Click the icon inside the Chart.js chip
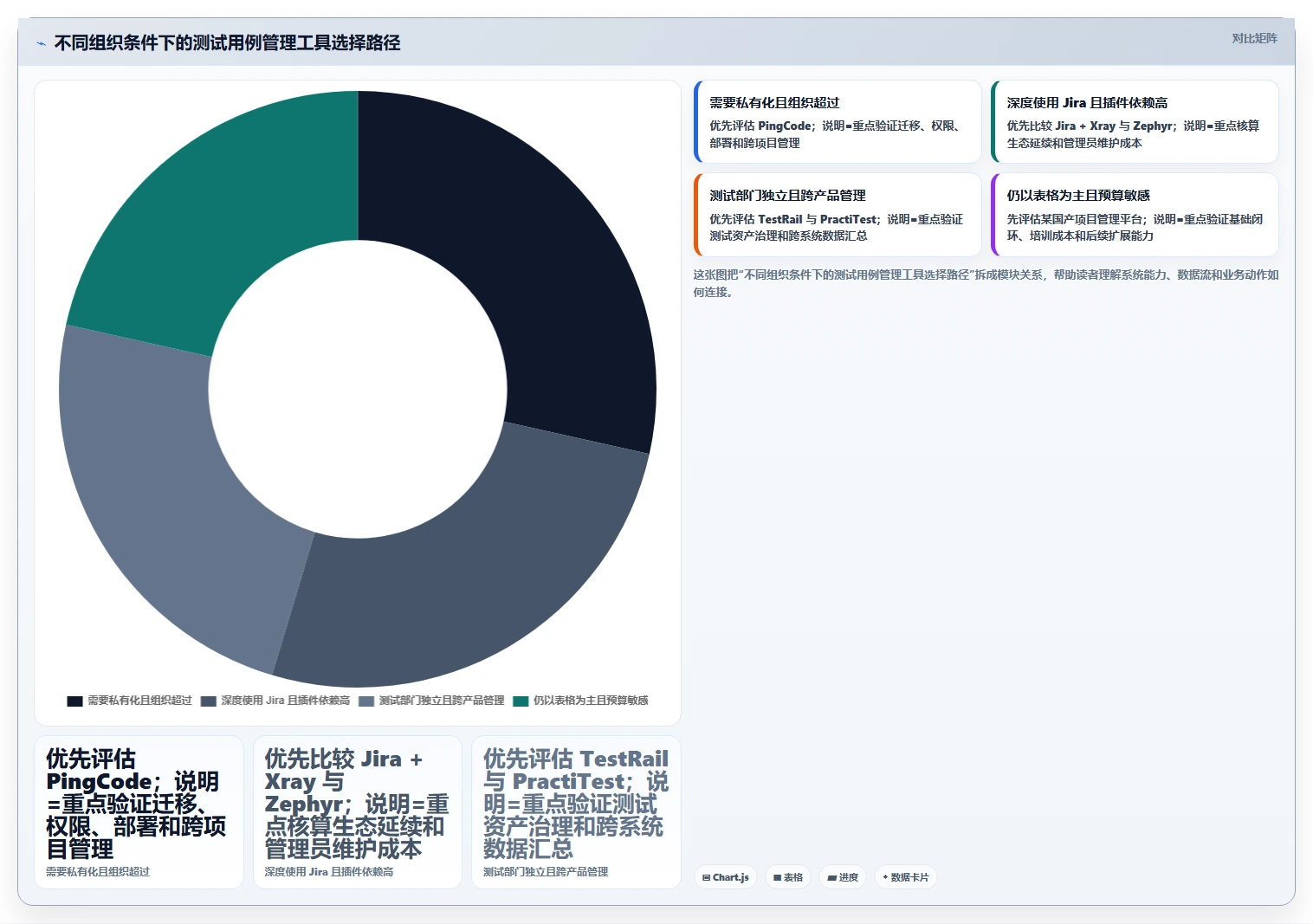The image size is (1313, 924). (707, 878)
